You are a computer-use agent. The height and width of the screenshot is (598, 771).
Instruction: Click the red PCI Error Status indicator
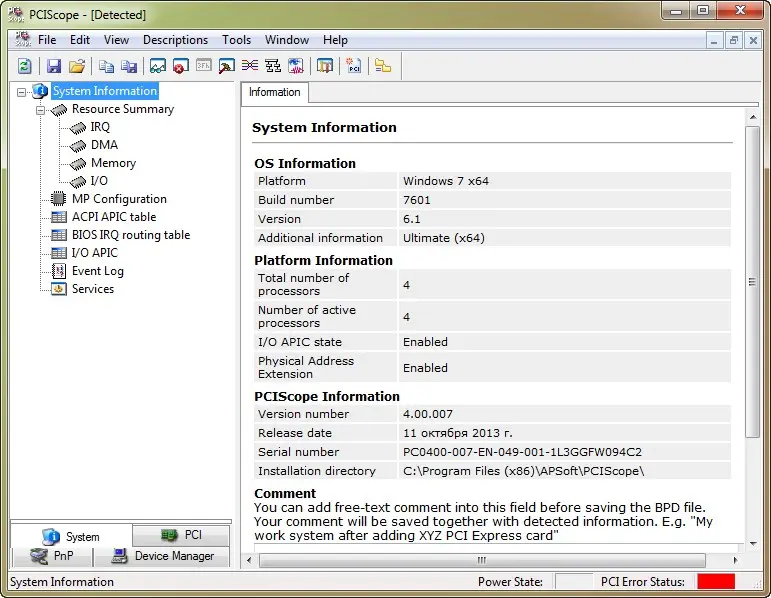click(x=716, y=581)
